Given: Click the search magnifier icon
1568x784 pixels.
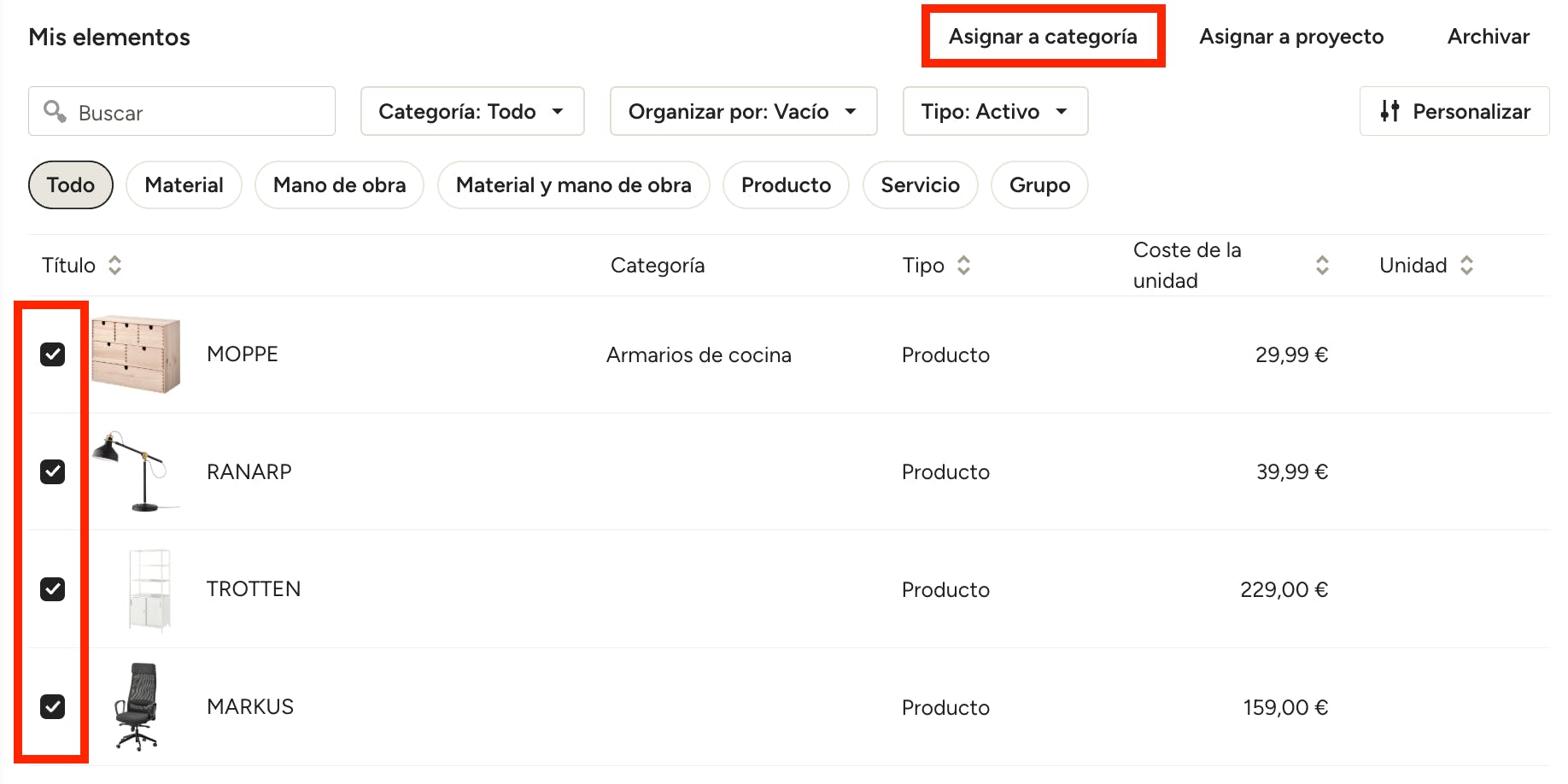Looking at the screenshot, I should 56,111.
